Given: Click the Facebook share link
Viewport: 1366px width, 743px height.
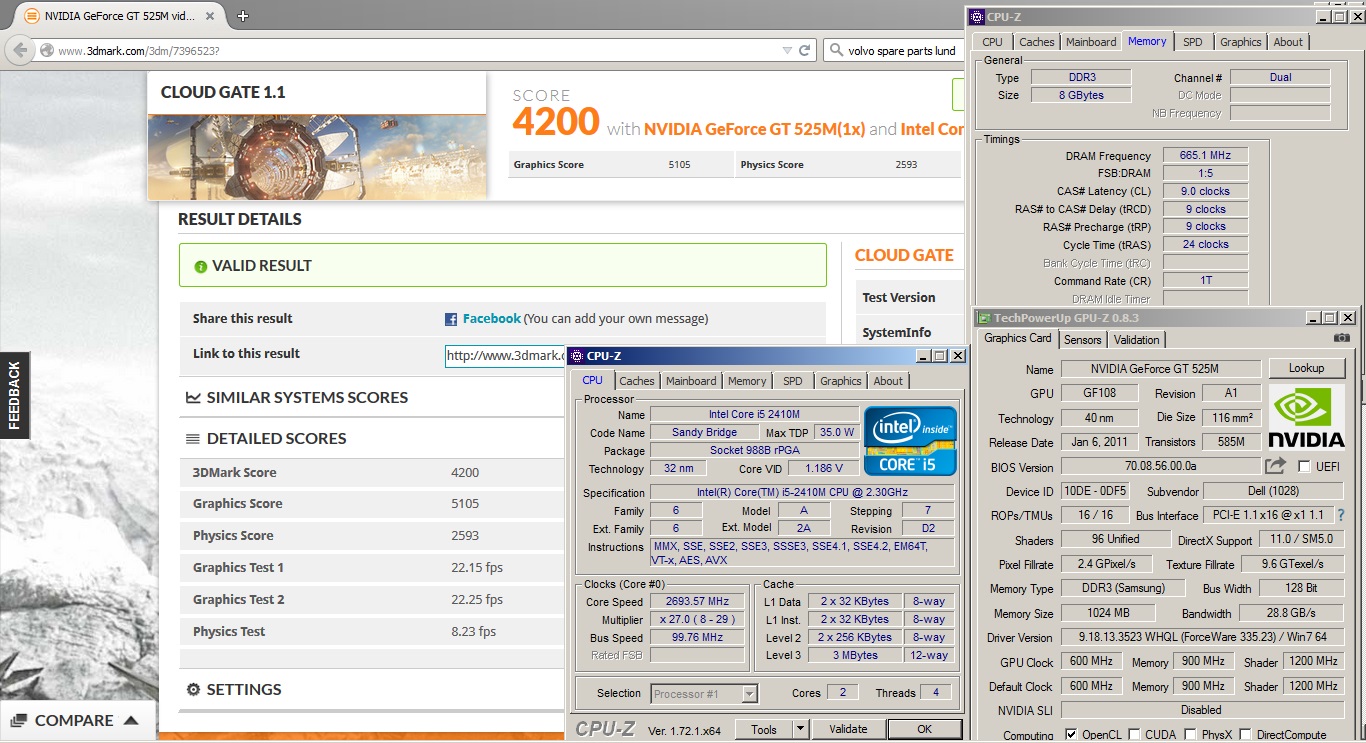Looking at the screenshot, I should click(491, 319).
